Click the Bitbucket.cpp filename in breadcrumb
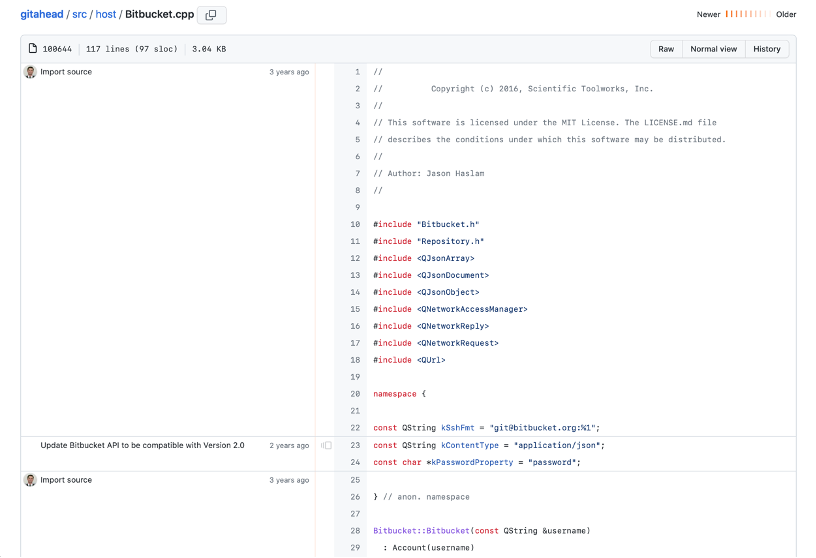 point(159,14)
